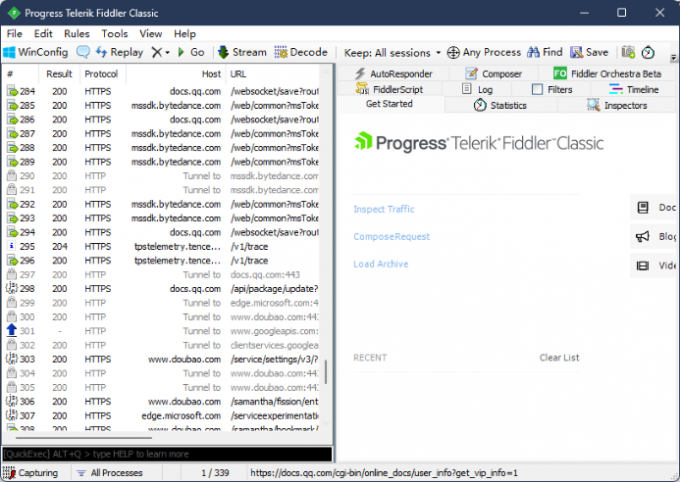Click the Load Archive link
Screen dimensions: 680x482
point(380,264)
